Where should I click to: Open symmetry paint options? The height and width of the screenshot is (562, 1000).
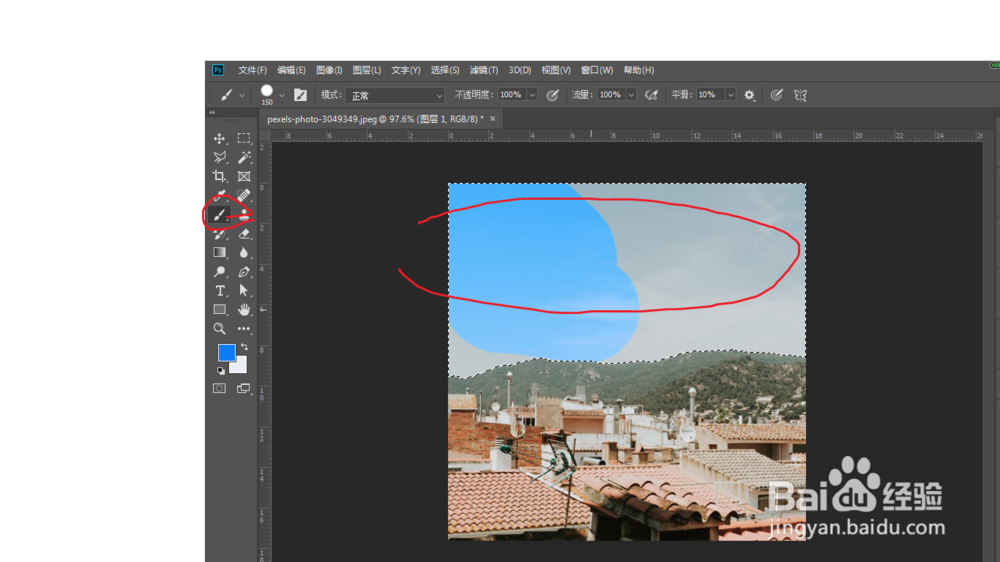coord(800,95)
